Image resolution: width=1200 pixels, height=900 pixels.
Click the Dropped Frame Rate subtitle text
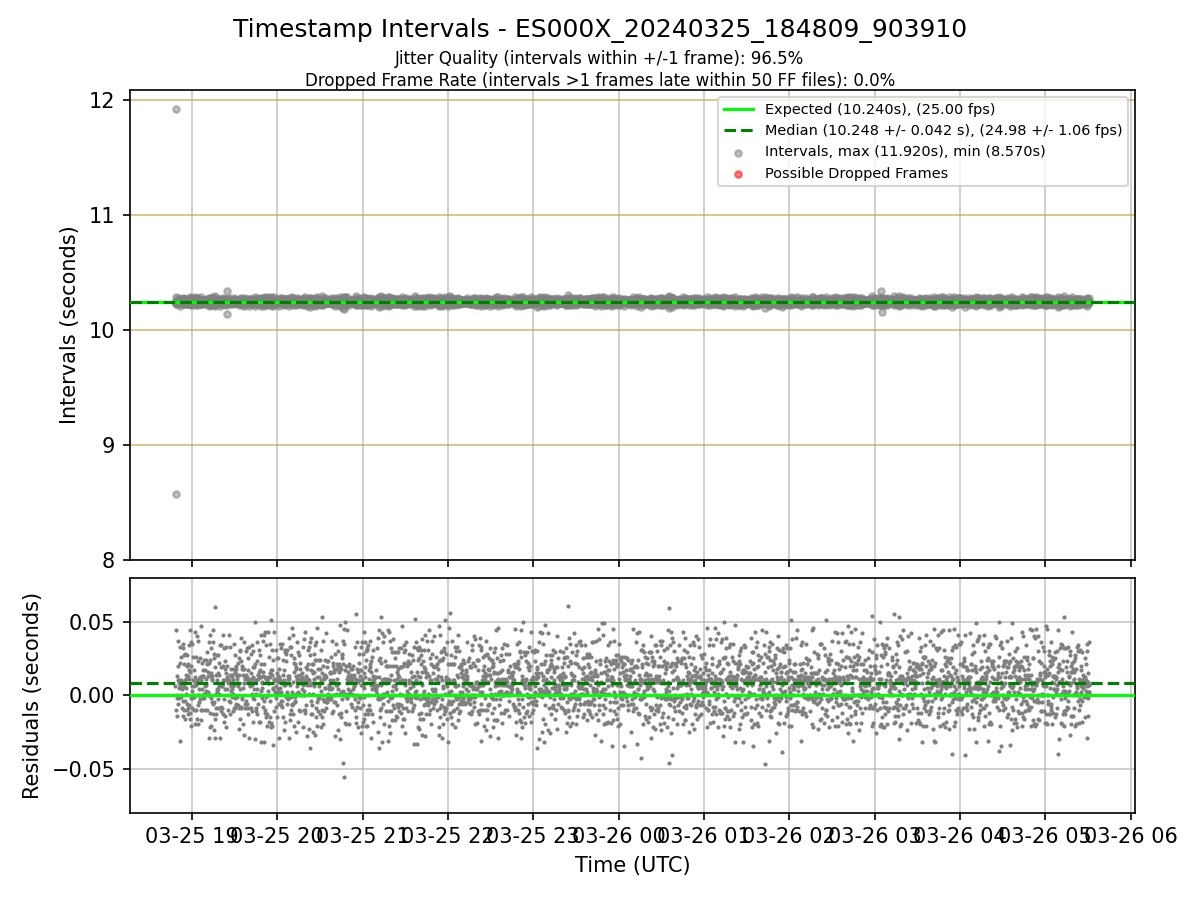tap(599, 80)
